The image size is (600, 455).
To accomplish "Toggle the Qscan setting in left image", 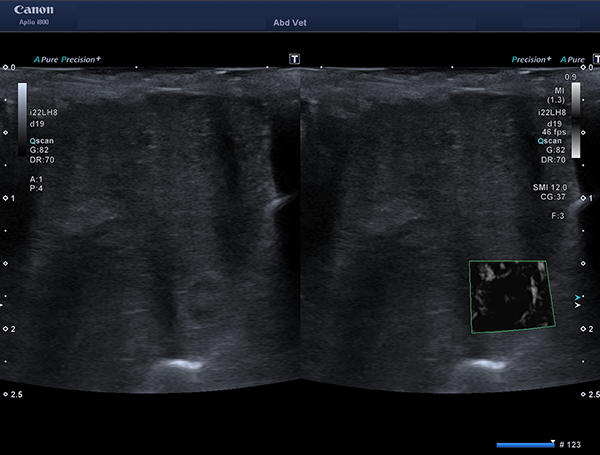I will click(x=42, y=141).
